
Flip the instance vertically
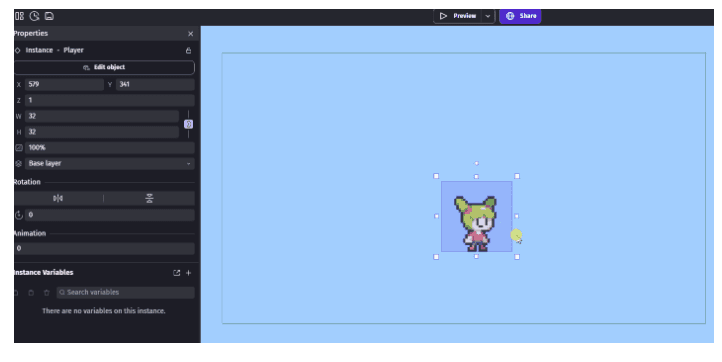[x=150, y=199]
